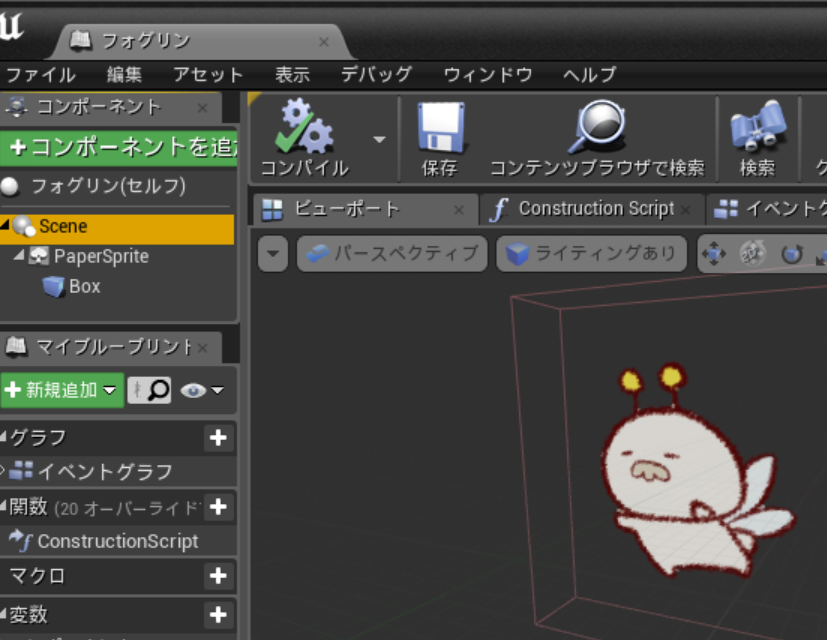Open the 表示 menu

[292, 74]
